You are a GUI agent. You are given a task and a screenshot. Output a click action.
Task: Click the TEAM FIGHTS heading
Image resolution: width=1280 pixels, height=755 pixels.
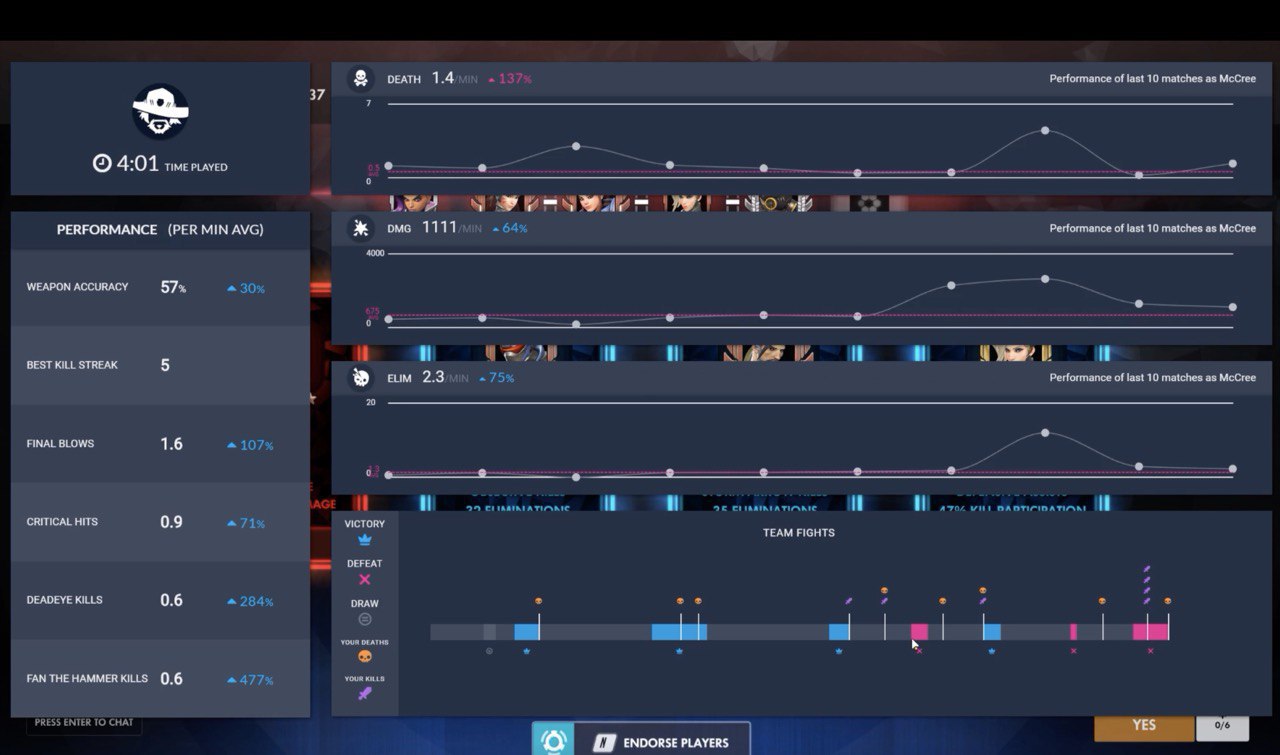coord(798,533)
